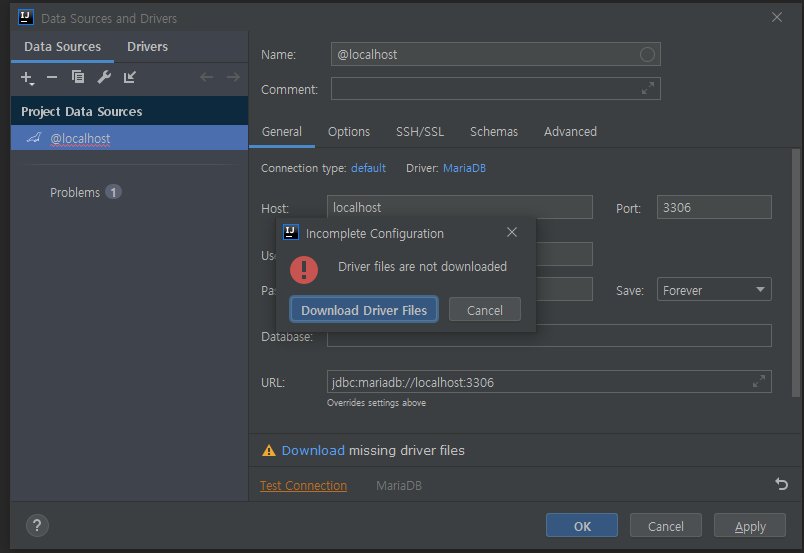
Task: Close the Data Sources and Drivers window
Action: tap(777, 17)
